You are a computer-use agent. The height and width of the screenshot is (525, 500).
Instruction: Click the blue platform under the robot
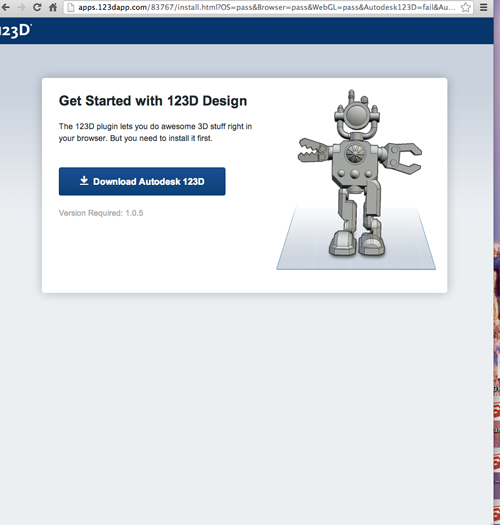tap(356, 238)
